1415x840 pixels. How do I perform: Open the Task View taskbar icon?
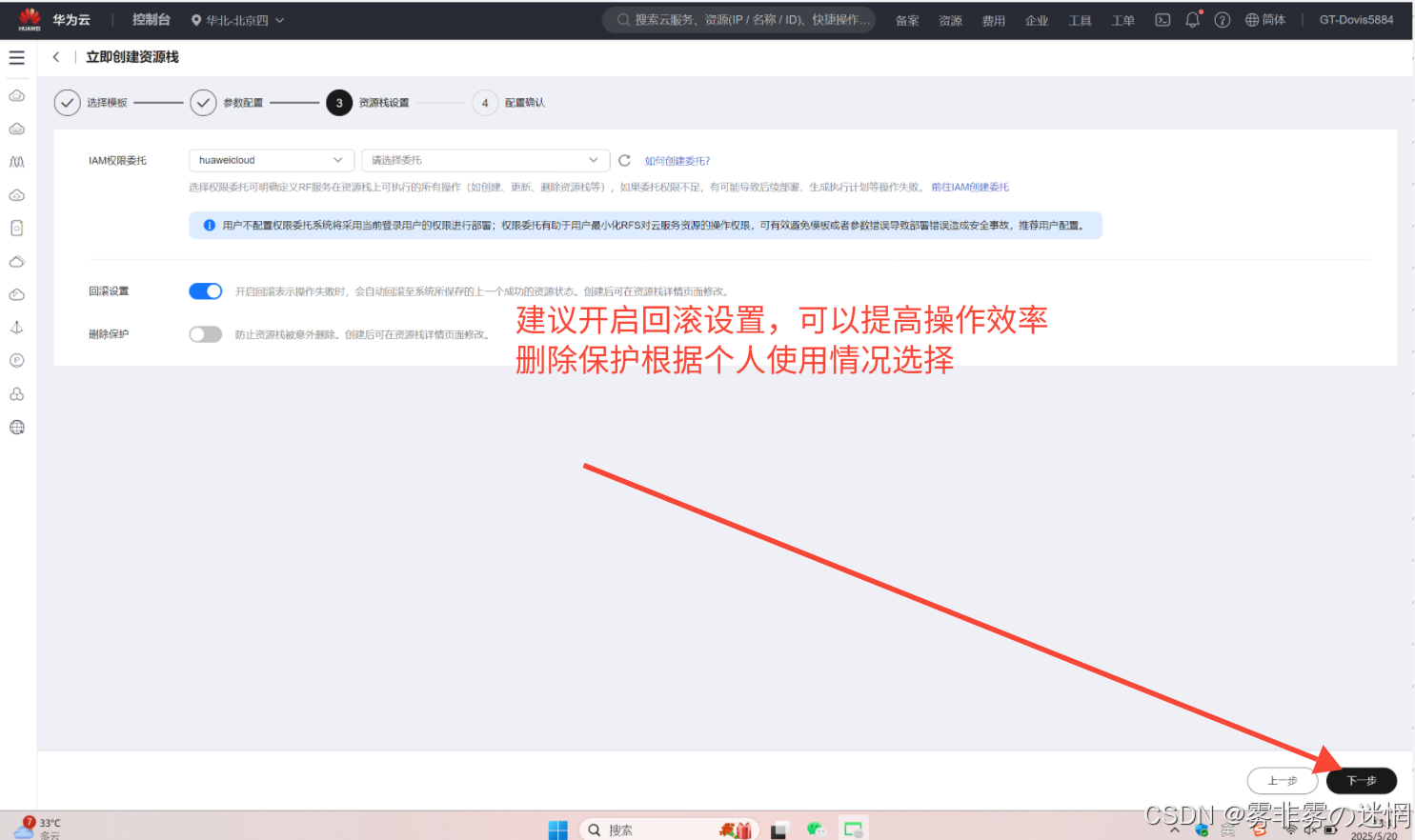778,830
